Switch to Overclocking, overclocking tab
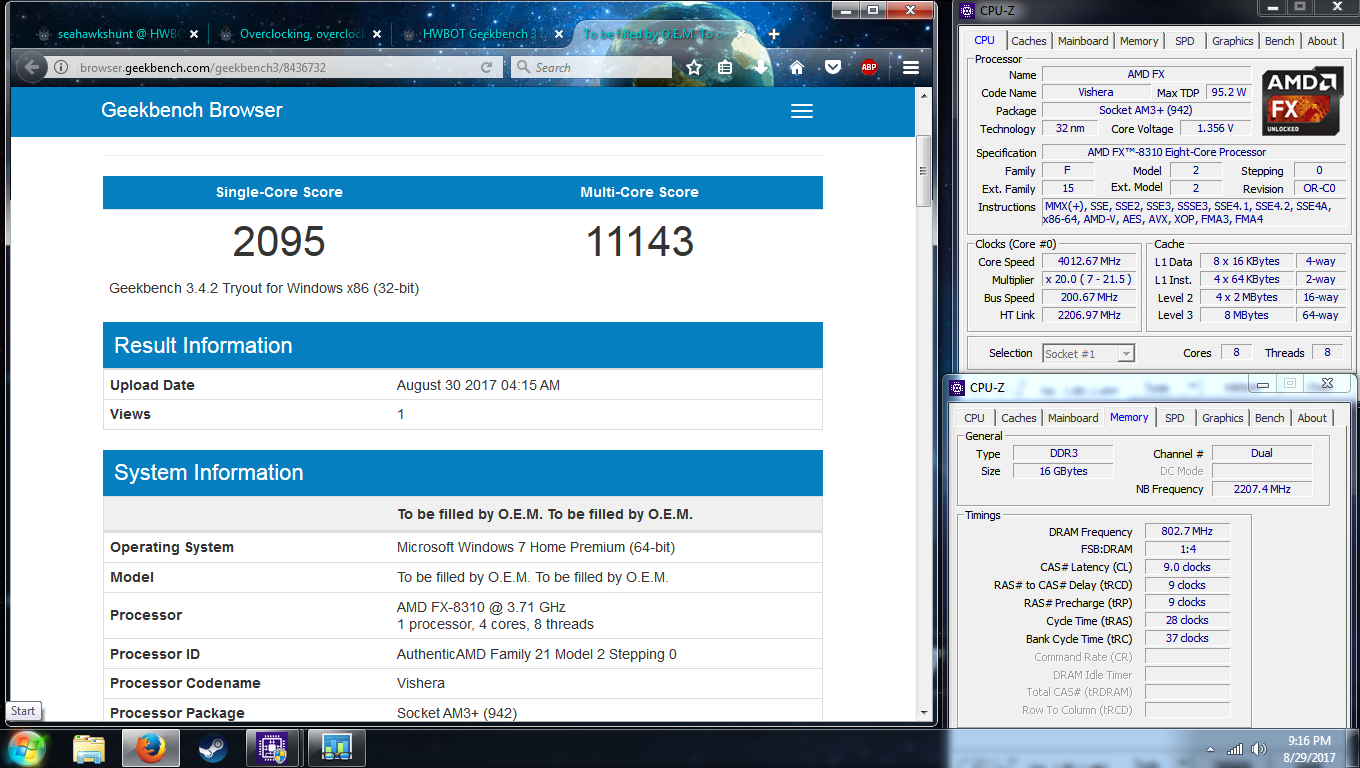This screenshot has height=768, width=1360. tap(302, 33)
